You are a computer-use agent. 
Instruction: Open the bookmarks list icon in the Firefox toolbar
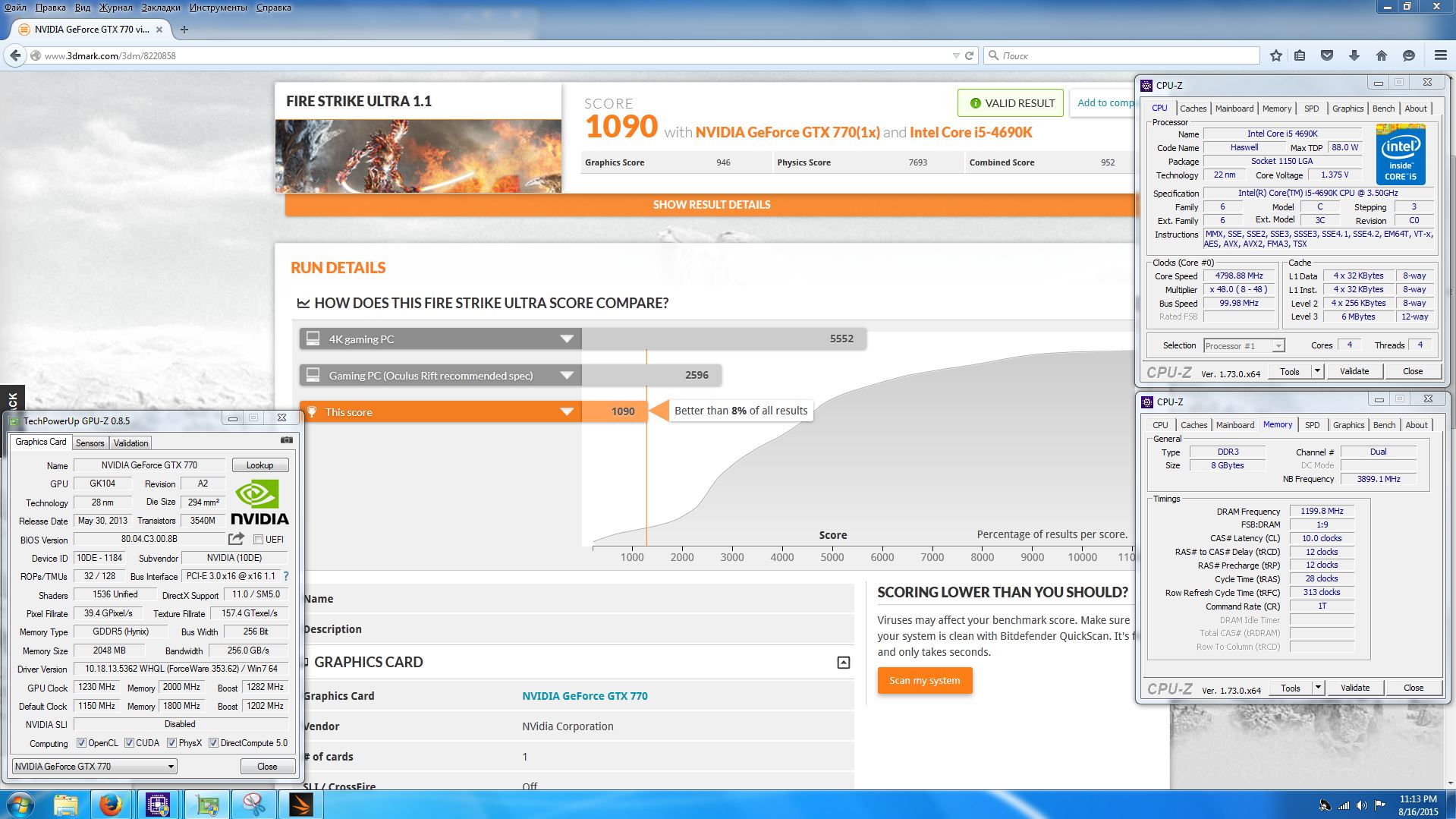coord(1300,55)
